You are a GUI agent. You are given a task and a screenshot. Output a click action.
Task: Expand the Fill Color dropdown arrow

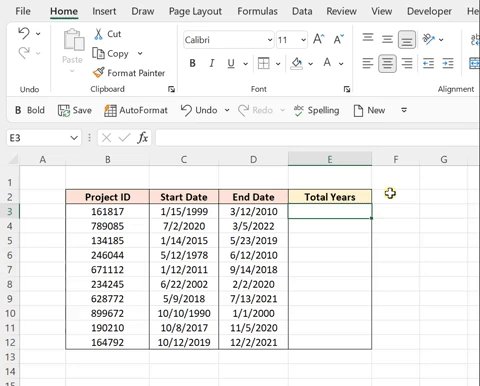[x=310, y=63]
